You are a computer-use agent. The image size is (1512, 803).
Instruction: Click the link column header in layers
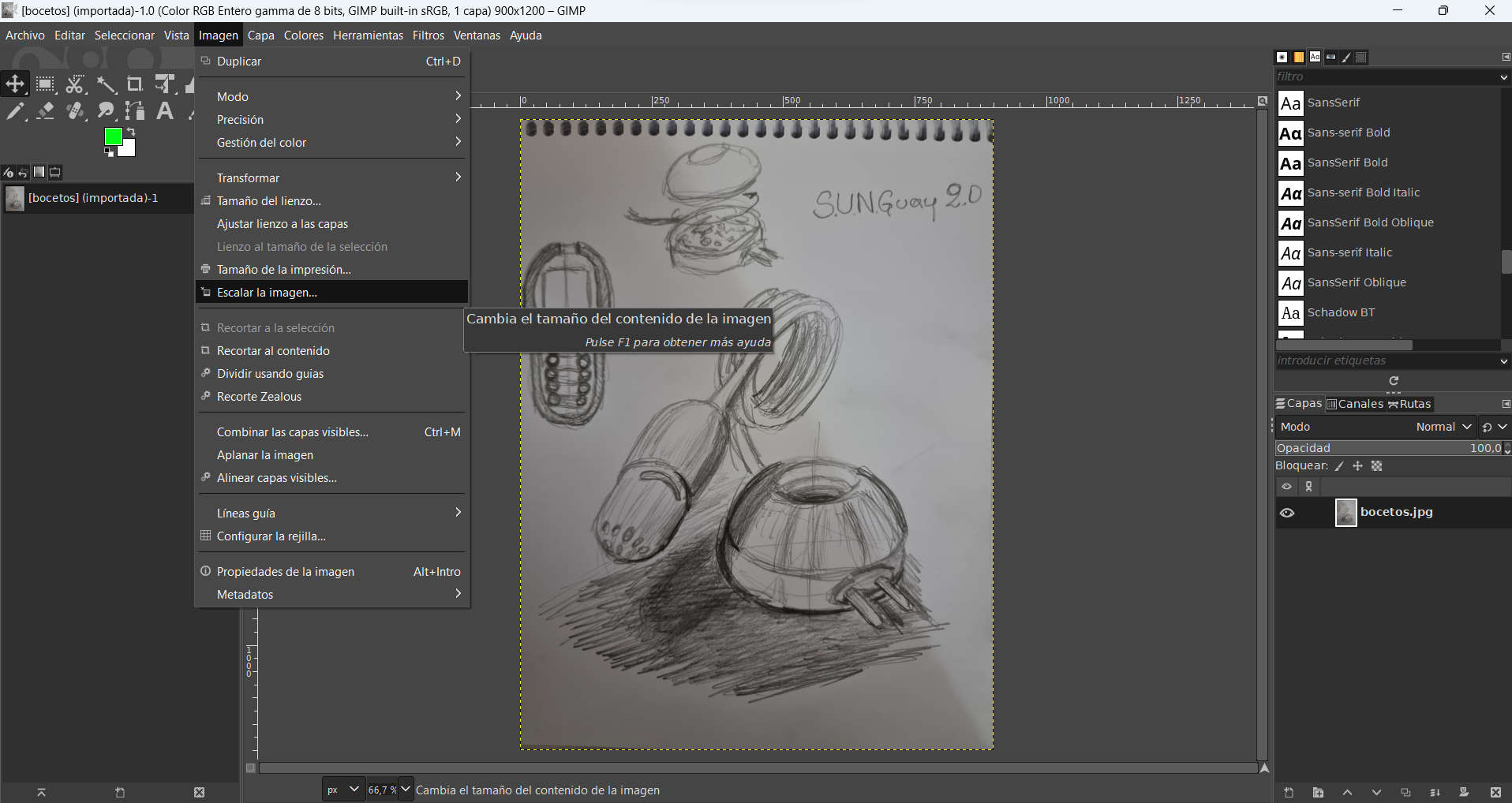pyautogui.click(x=1309, y=487)
